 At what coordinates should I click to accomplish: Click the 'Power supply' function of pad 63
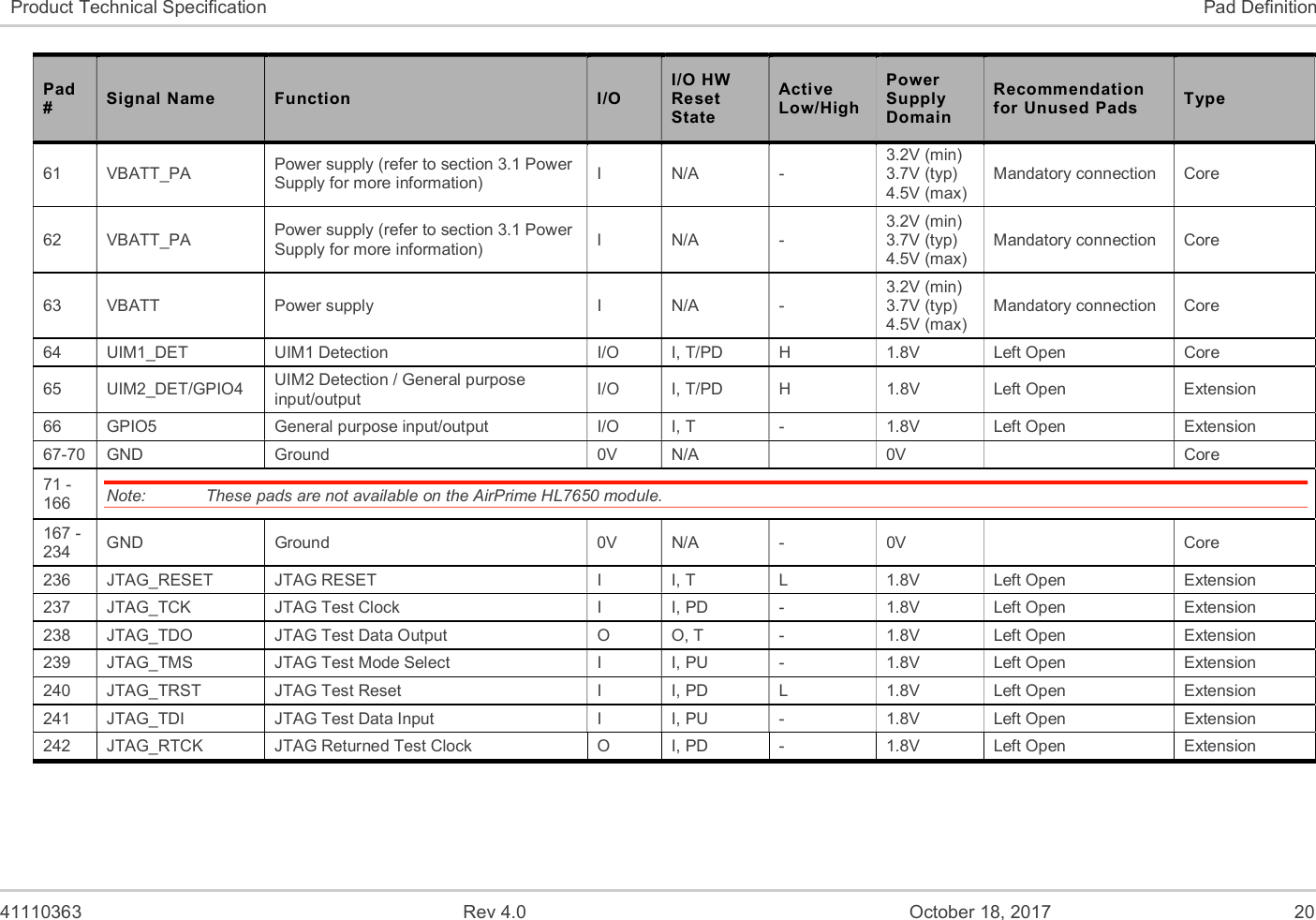click(324, 305)
